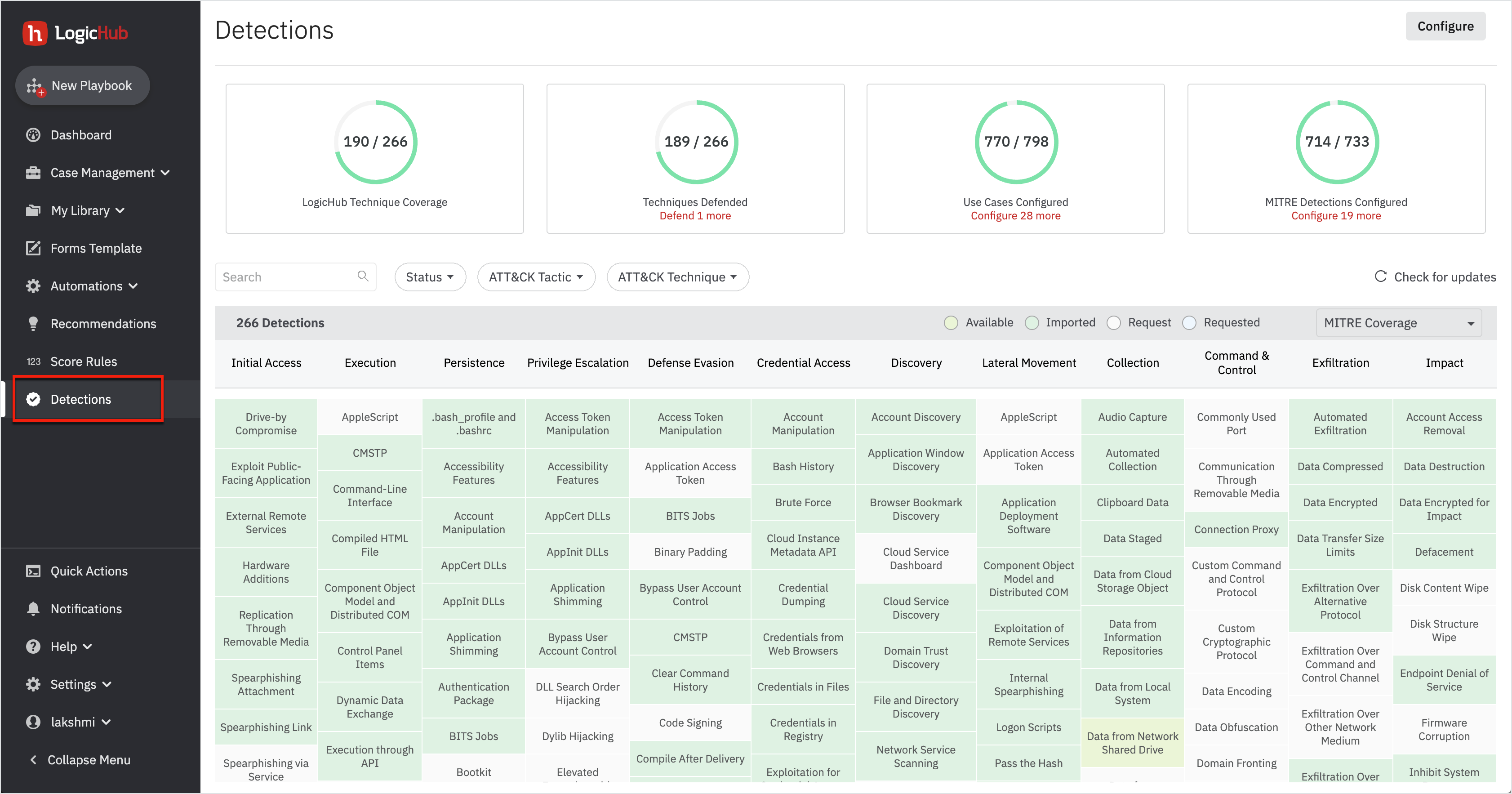Click the Configure 28 more link
The width and height of the screenshot is (1512, 794).
[x=1015, y=215]
